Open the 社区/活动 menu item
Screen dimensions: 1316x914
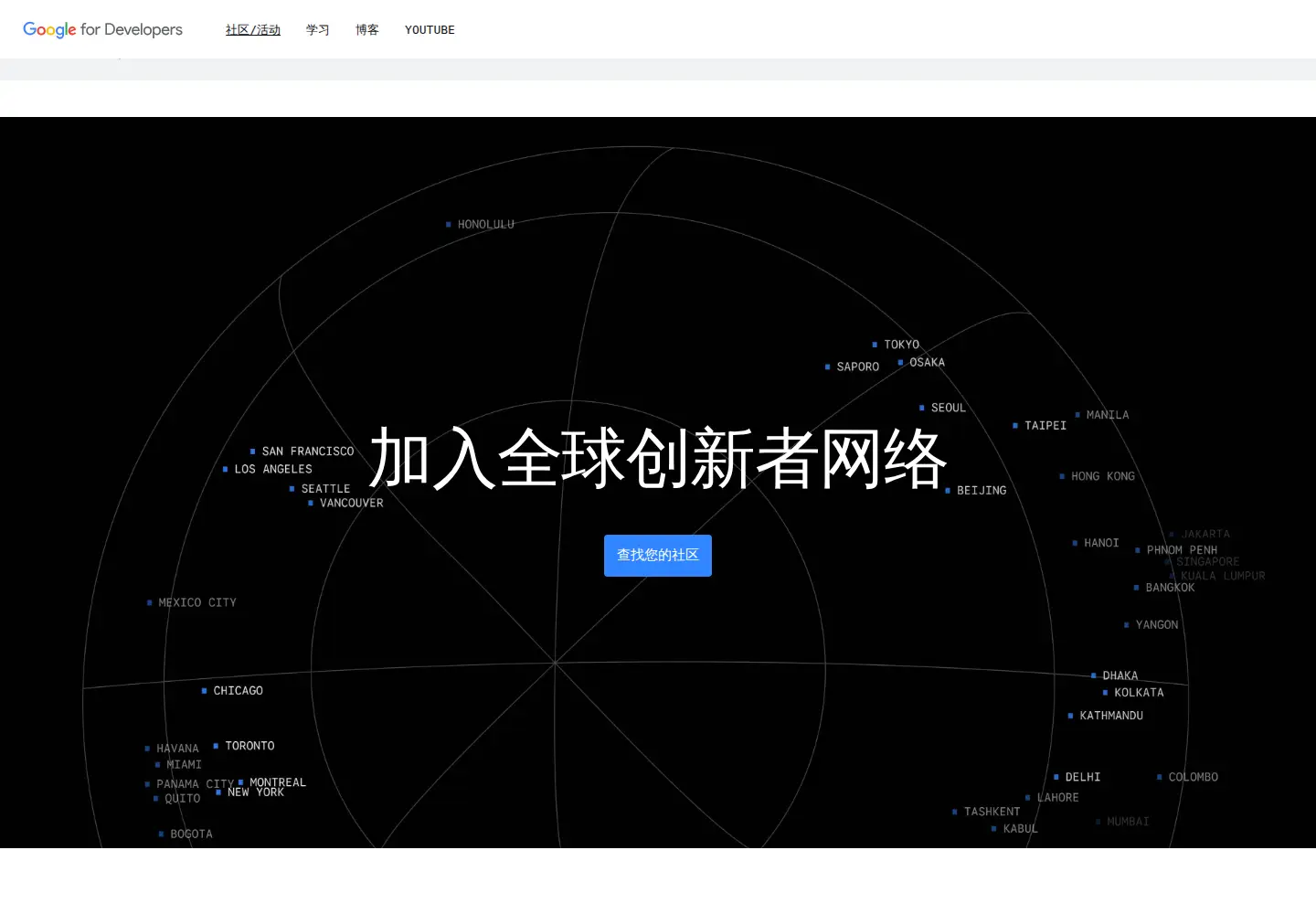tap(253, 30)
